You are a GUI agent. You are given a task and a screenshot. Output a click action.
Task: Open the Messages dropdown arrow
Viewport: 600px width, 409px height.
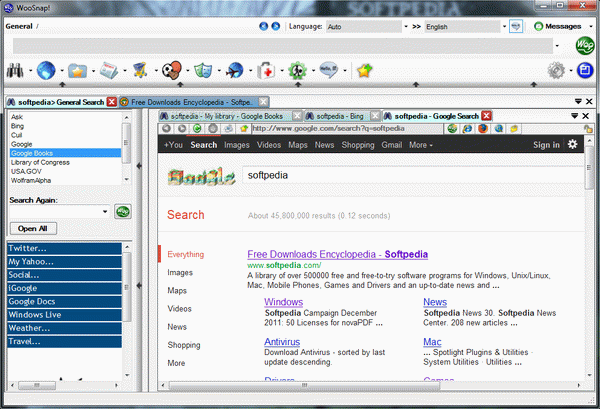tap(591, 26)
